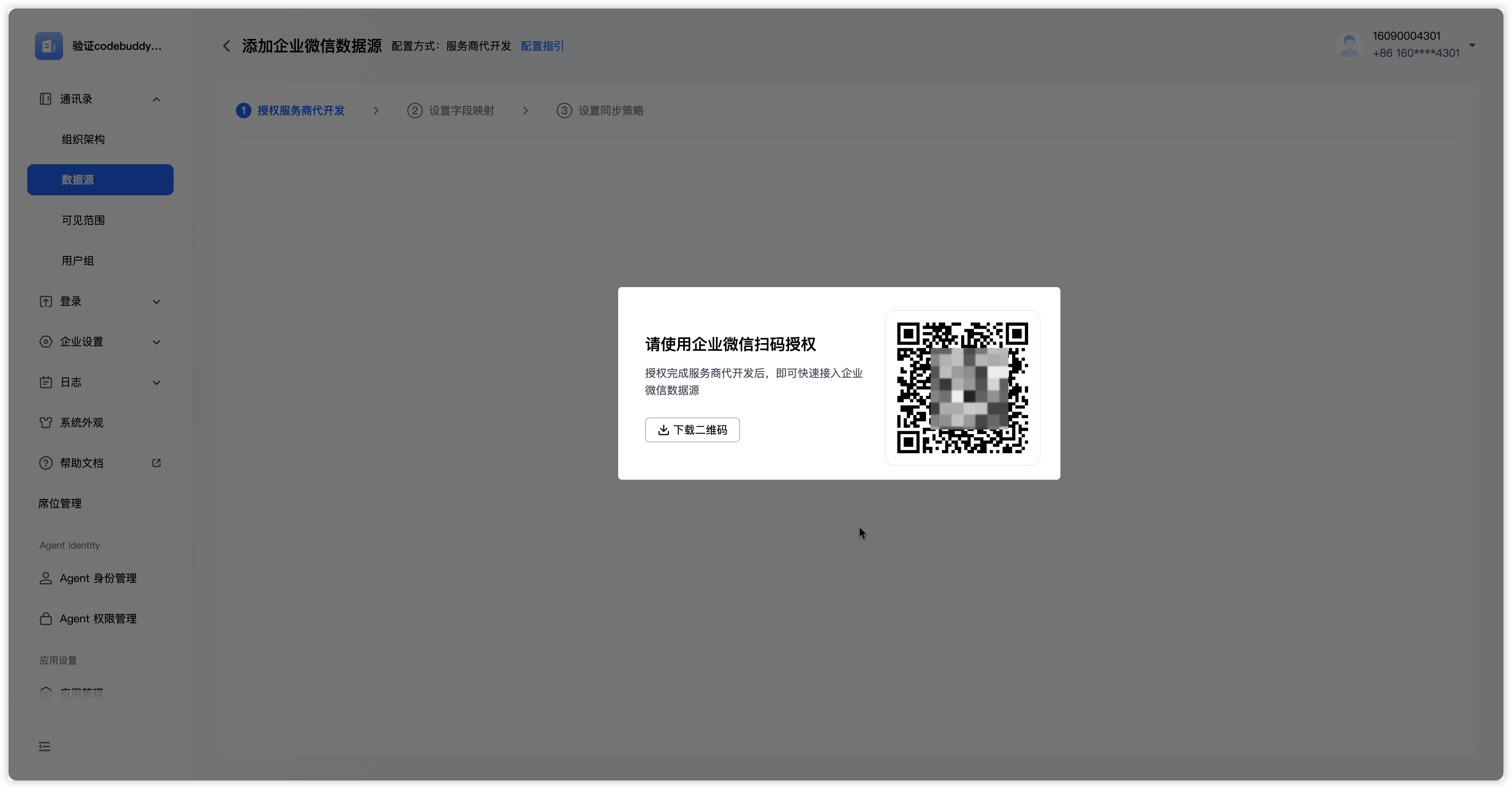Viewport: 1512px width, 789px height.
Task: Open Agent 权限管理 menu item
Action: (x=100, y=618)
